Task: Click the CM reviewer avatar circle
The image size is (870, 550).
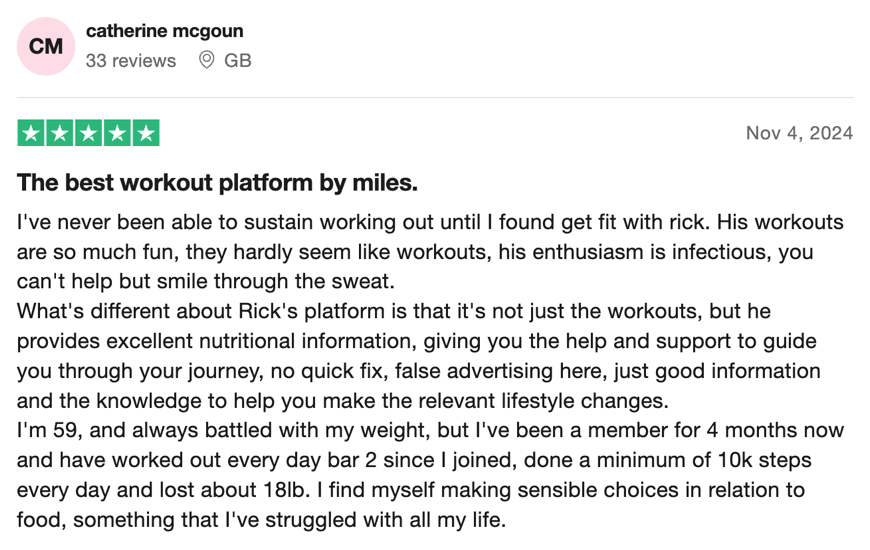Action: (x=46, y=46)
